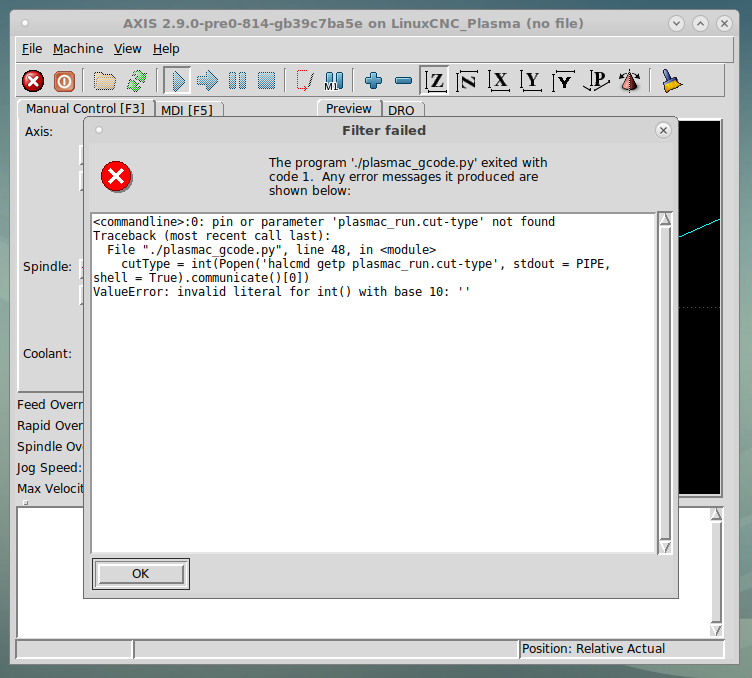Switch to the DRO tab
The image size is (752, 678).
[401, 110]
